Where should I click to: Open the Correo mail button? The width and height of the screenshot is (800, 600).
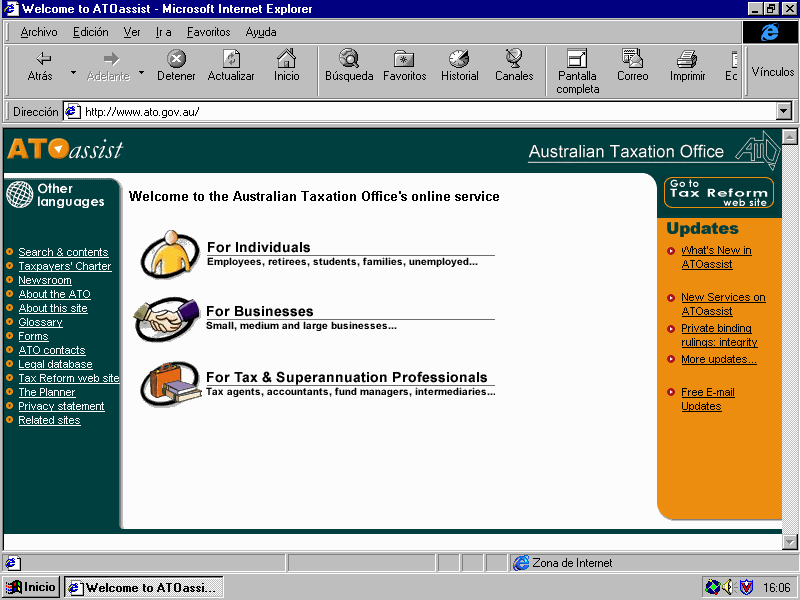coord(633,66)
